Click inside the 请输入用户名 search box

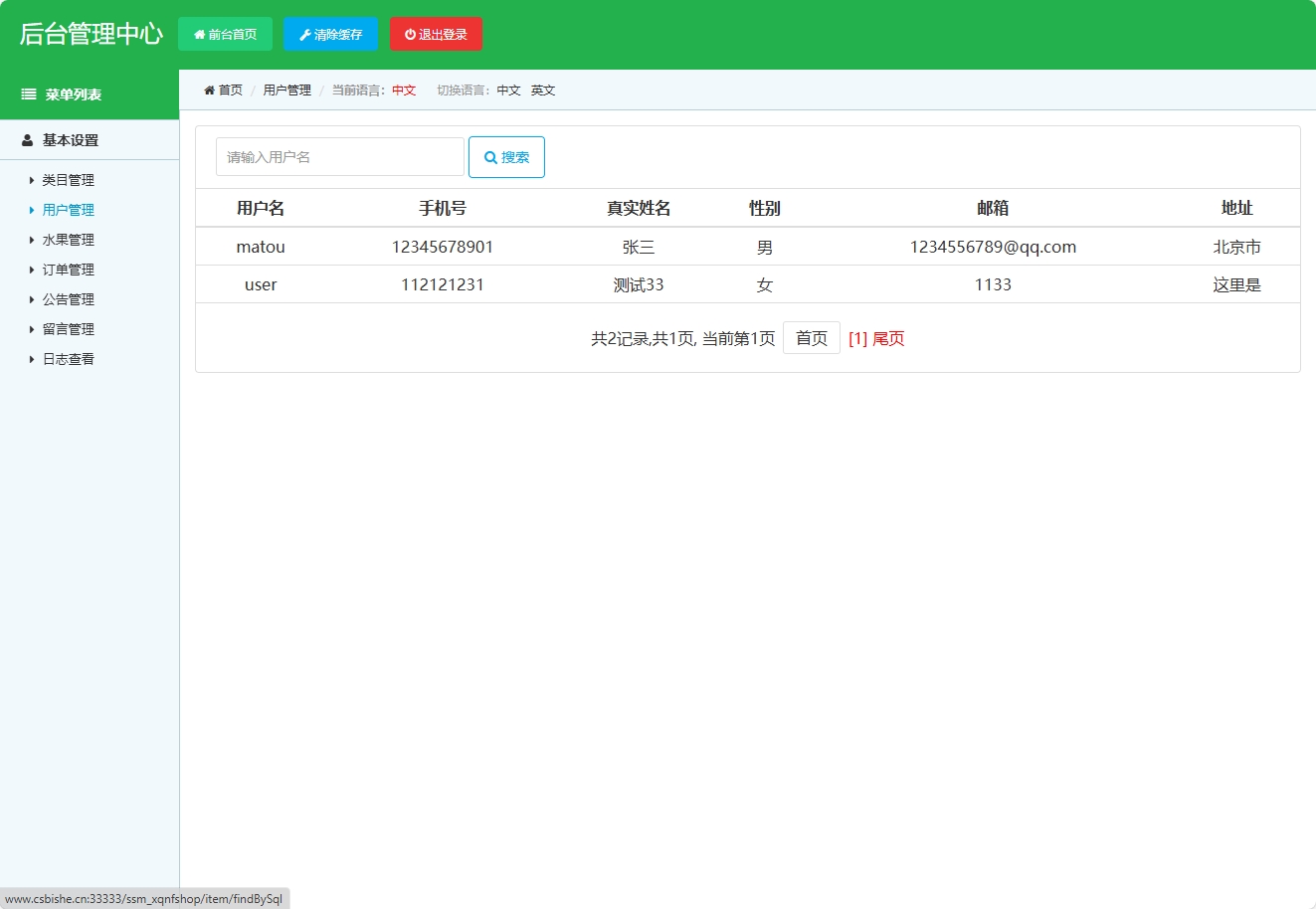(x=339, y=156)
